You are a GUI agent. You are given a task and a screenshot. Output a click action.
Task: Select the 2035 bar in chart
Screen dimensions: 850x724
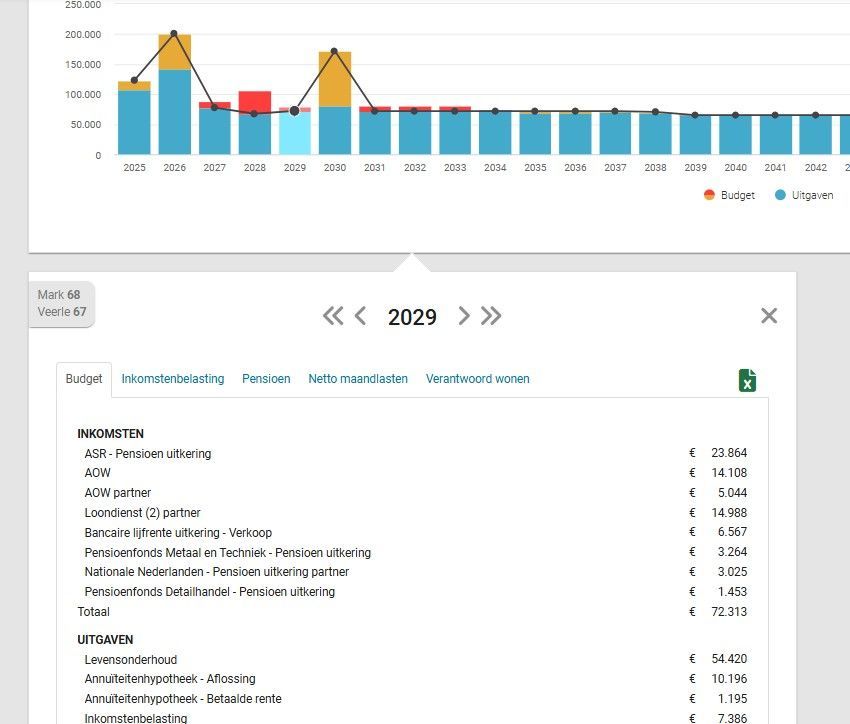535,134
